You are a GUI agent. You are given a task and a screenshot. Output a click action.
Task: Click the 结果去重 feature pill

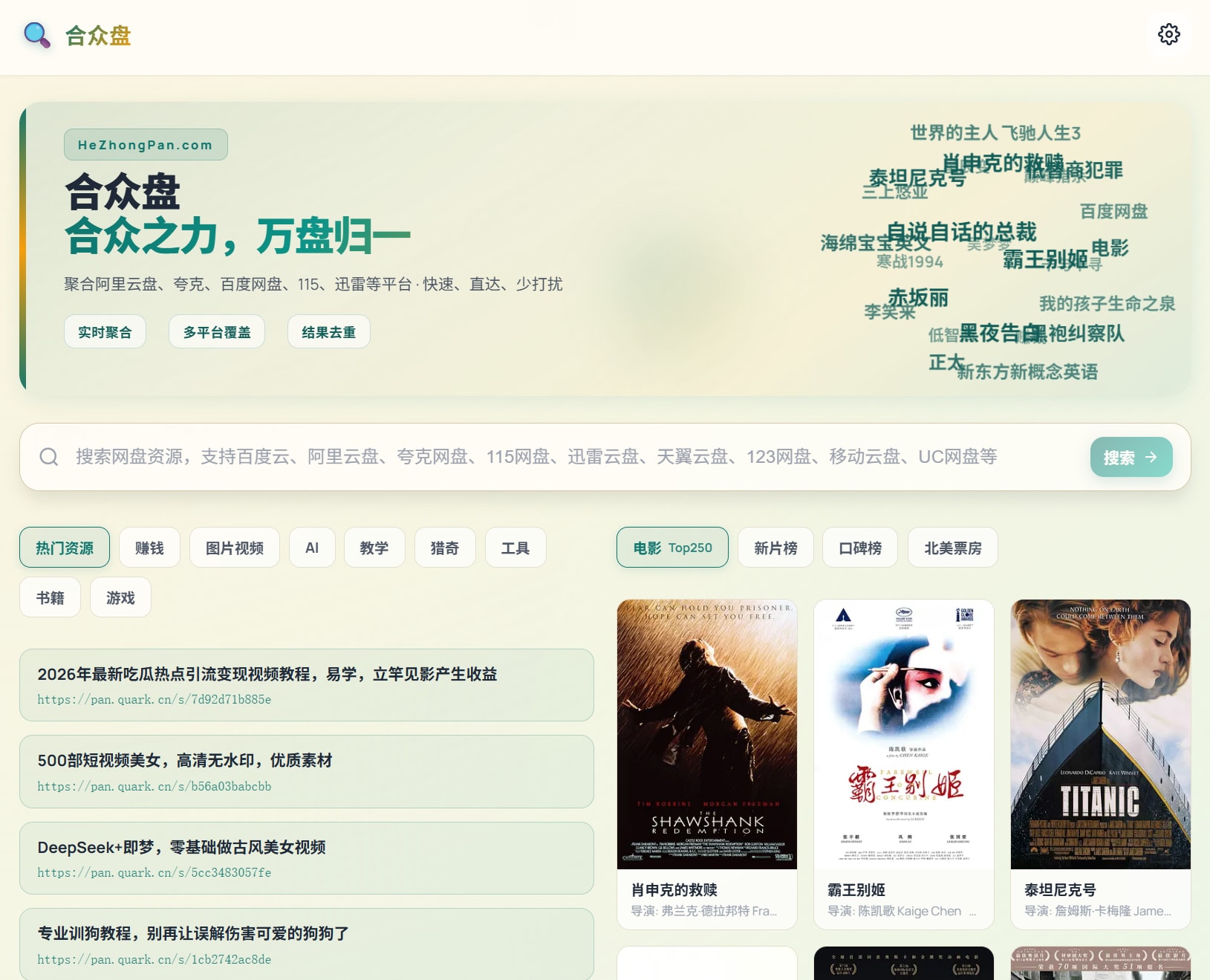(x=328, y=331)
